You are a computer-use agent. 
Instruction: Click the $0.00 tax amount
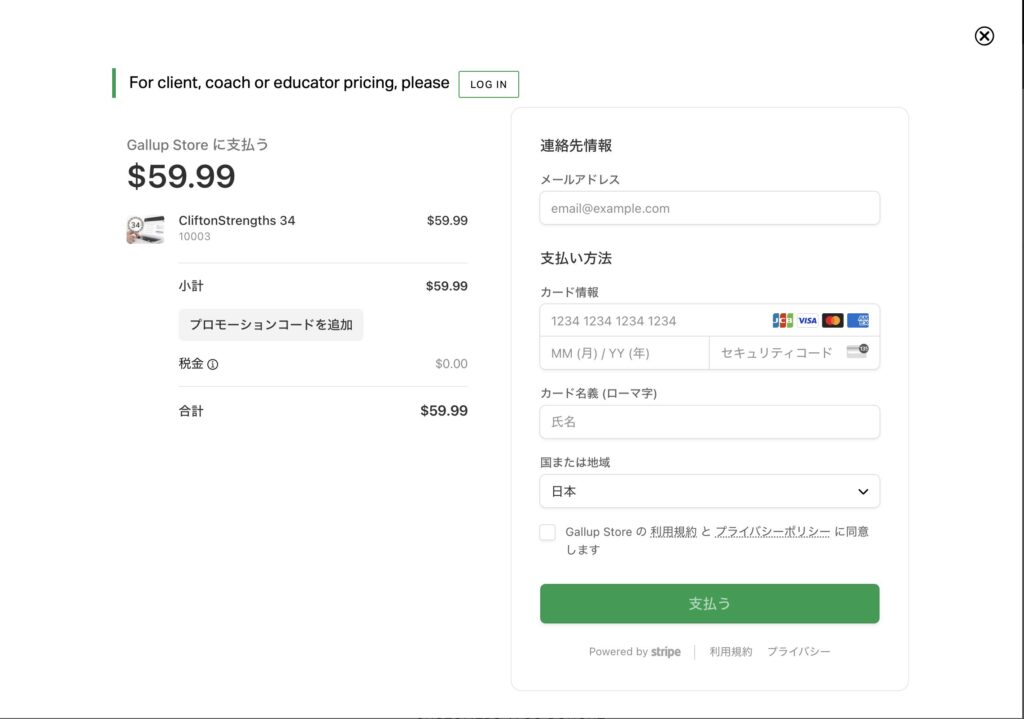pos(451,364)
